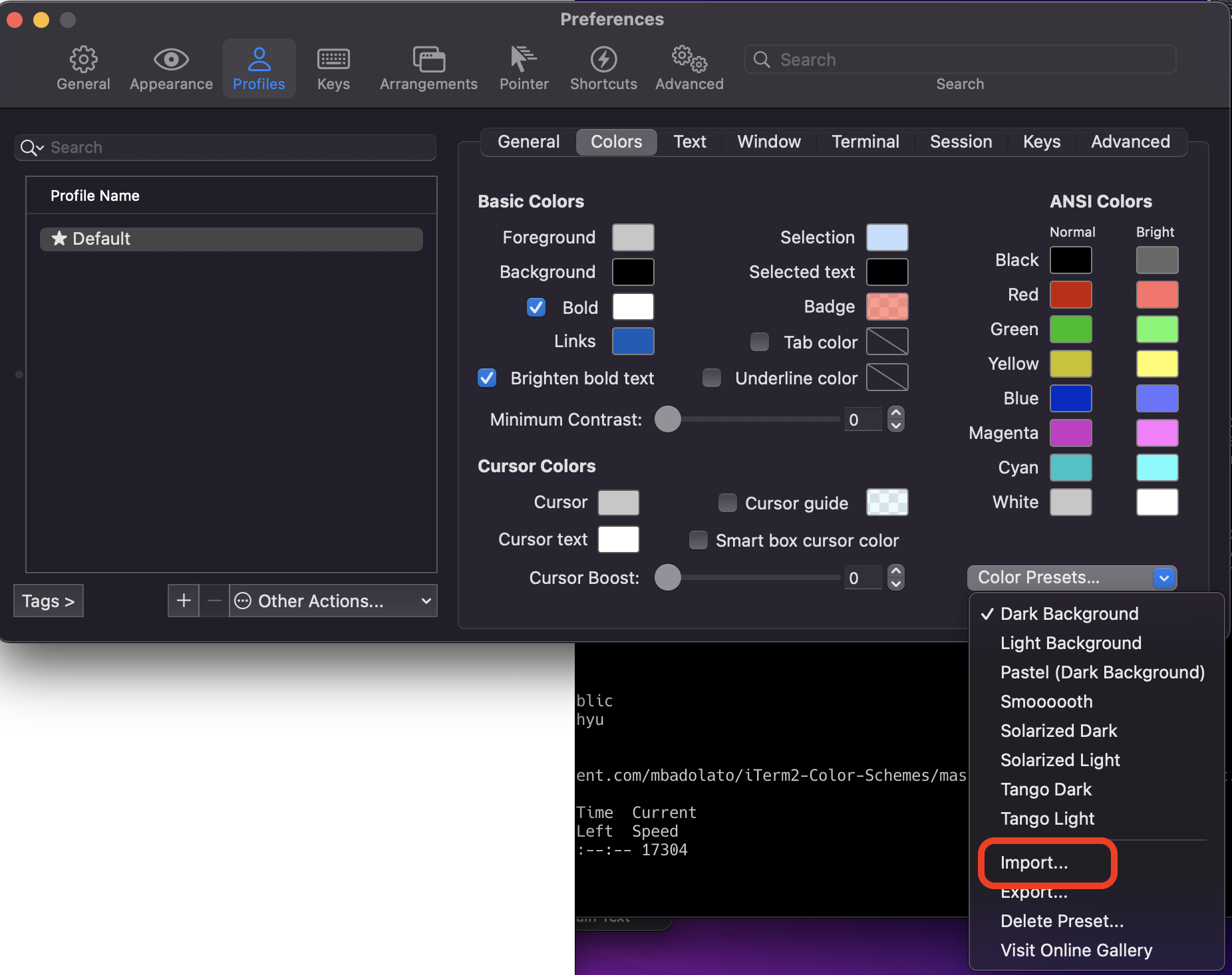The width and height of the screenshot is (1232, 975).
Task: Click the profile list search field
Action: pos(226,148)
